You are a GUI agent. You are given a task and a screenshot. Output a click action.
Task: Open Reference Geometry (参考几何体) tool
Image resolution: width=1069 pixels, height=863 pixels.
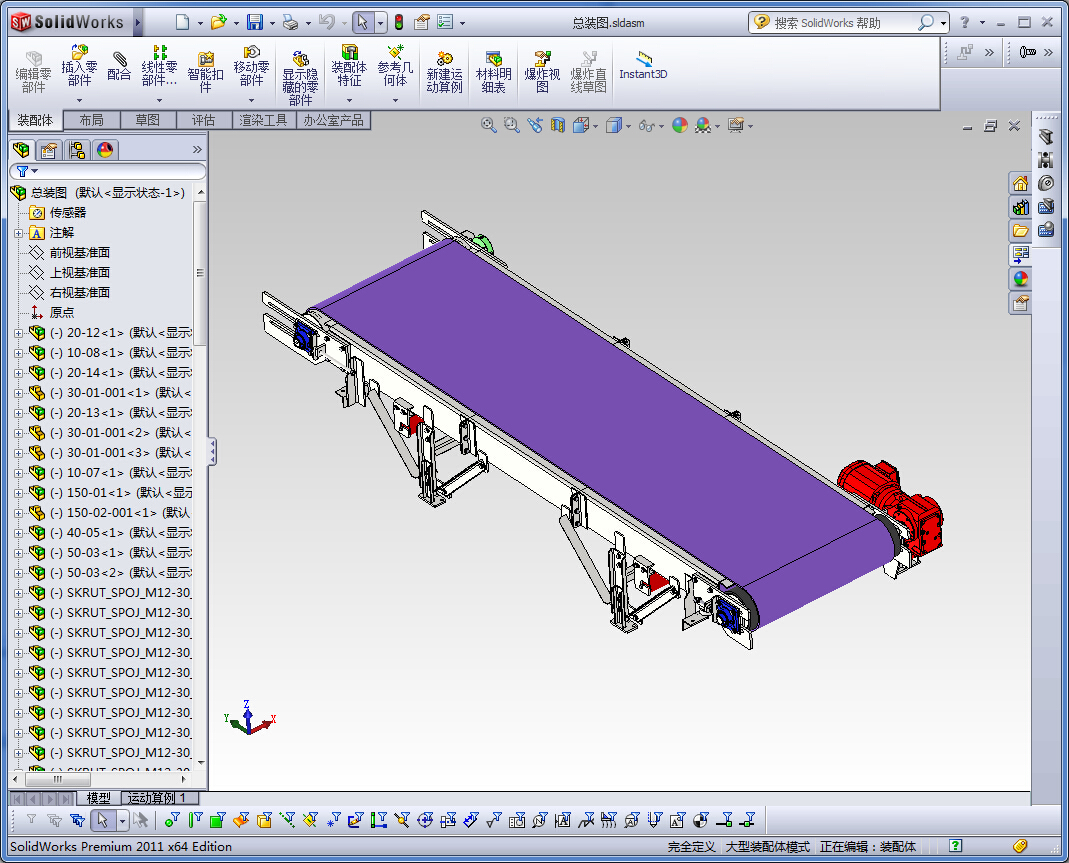[395, 66]
